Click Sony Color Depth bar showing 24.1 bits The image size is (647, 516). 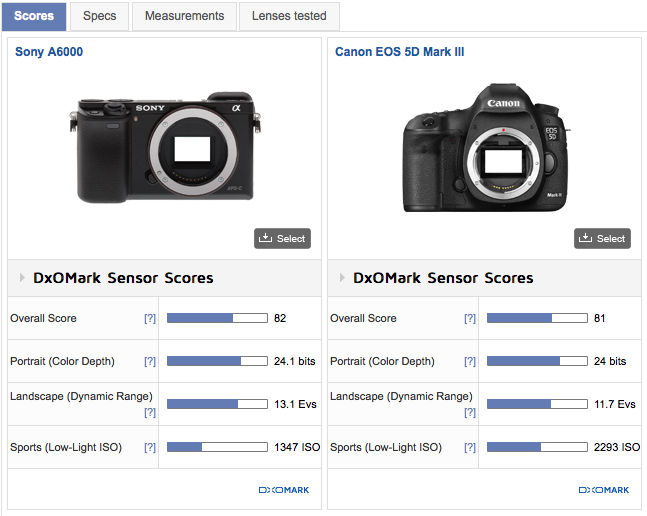(217, 361)
